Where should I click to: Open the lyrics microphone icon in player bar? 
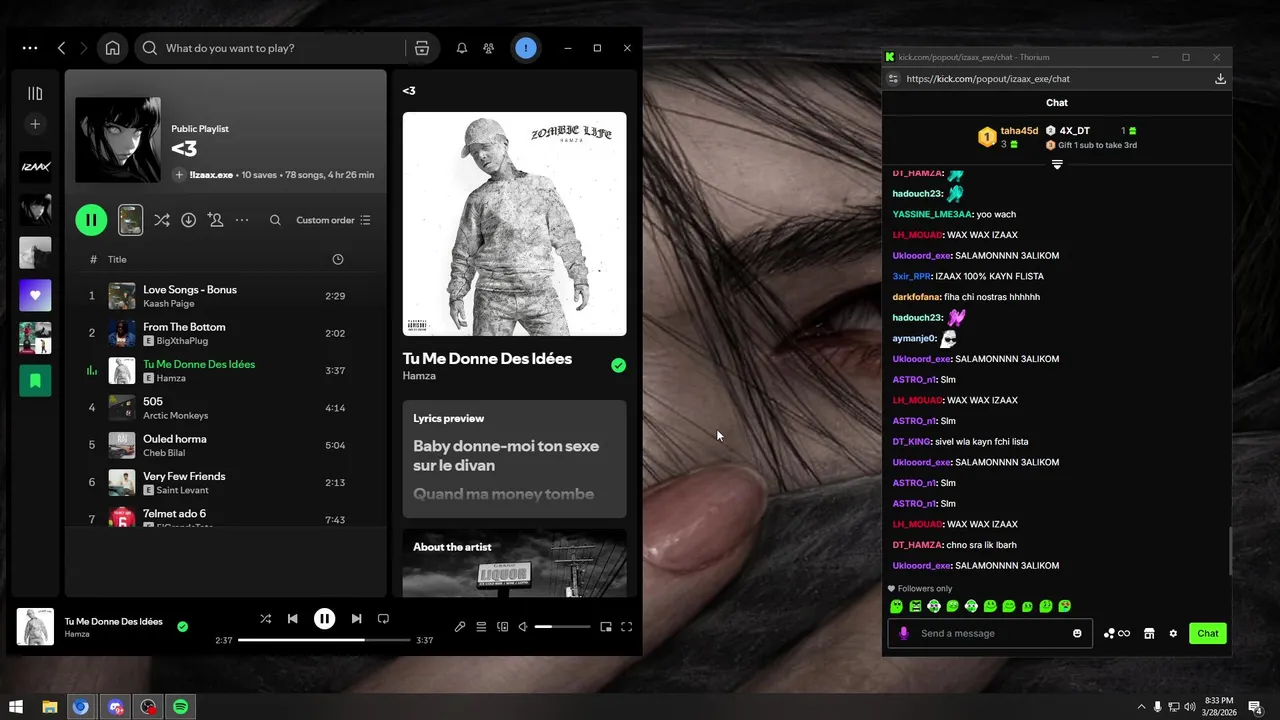(460, 627)
